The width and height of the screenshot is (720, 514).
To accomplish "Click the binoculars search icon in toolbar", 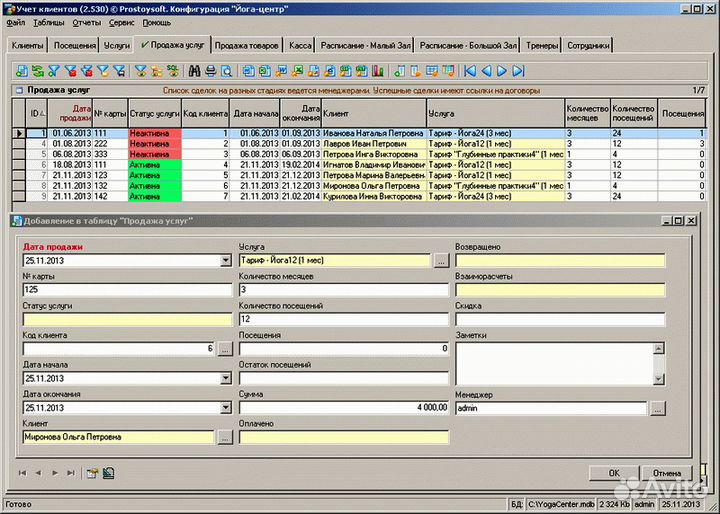I will coord(195,71).
